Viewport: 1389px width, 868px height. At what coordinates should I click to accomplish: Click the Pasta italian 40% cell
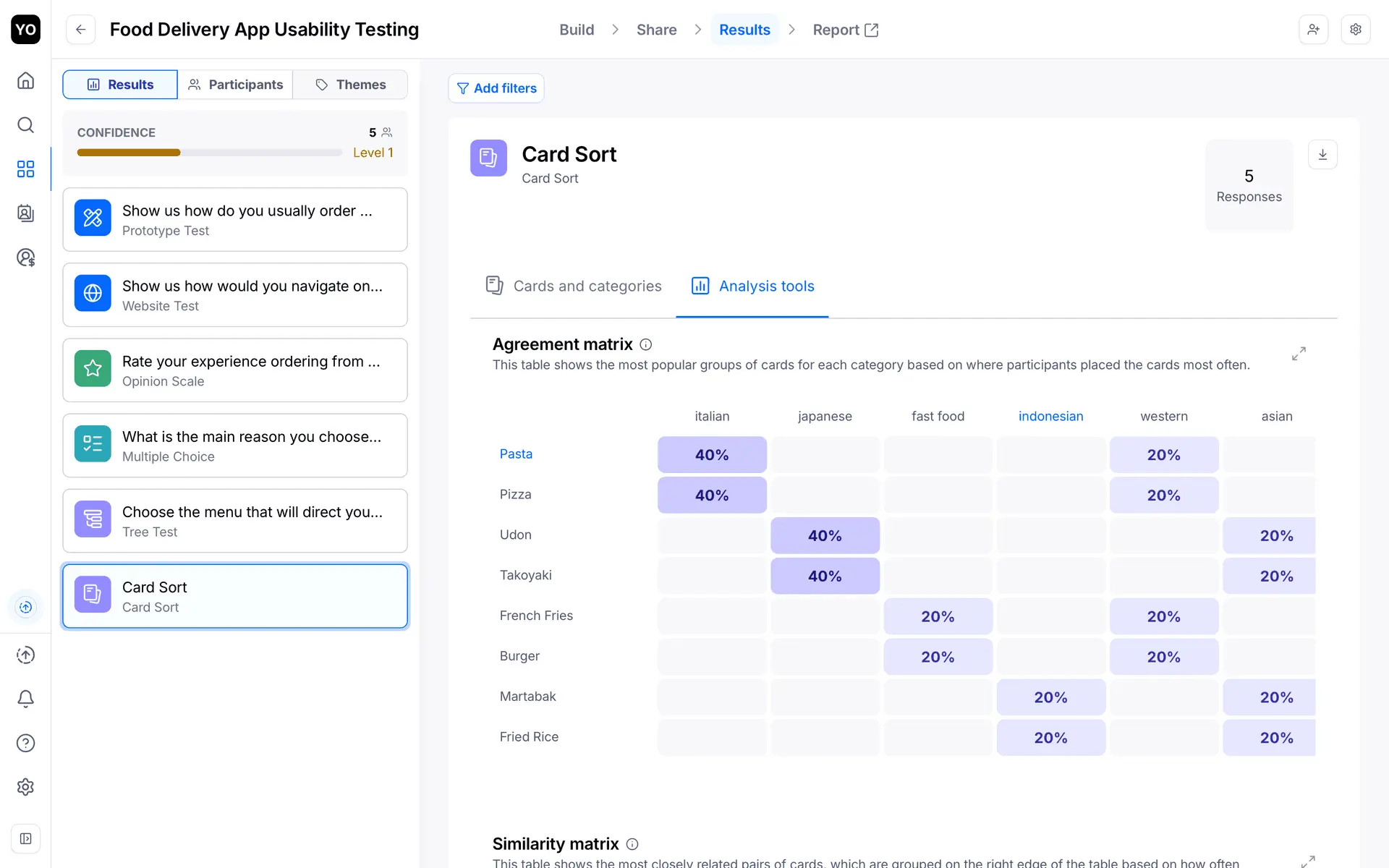click(x=712, y=455)
